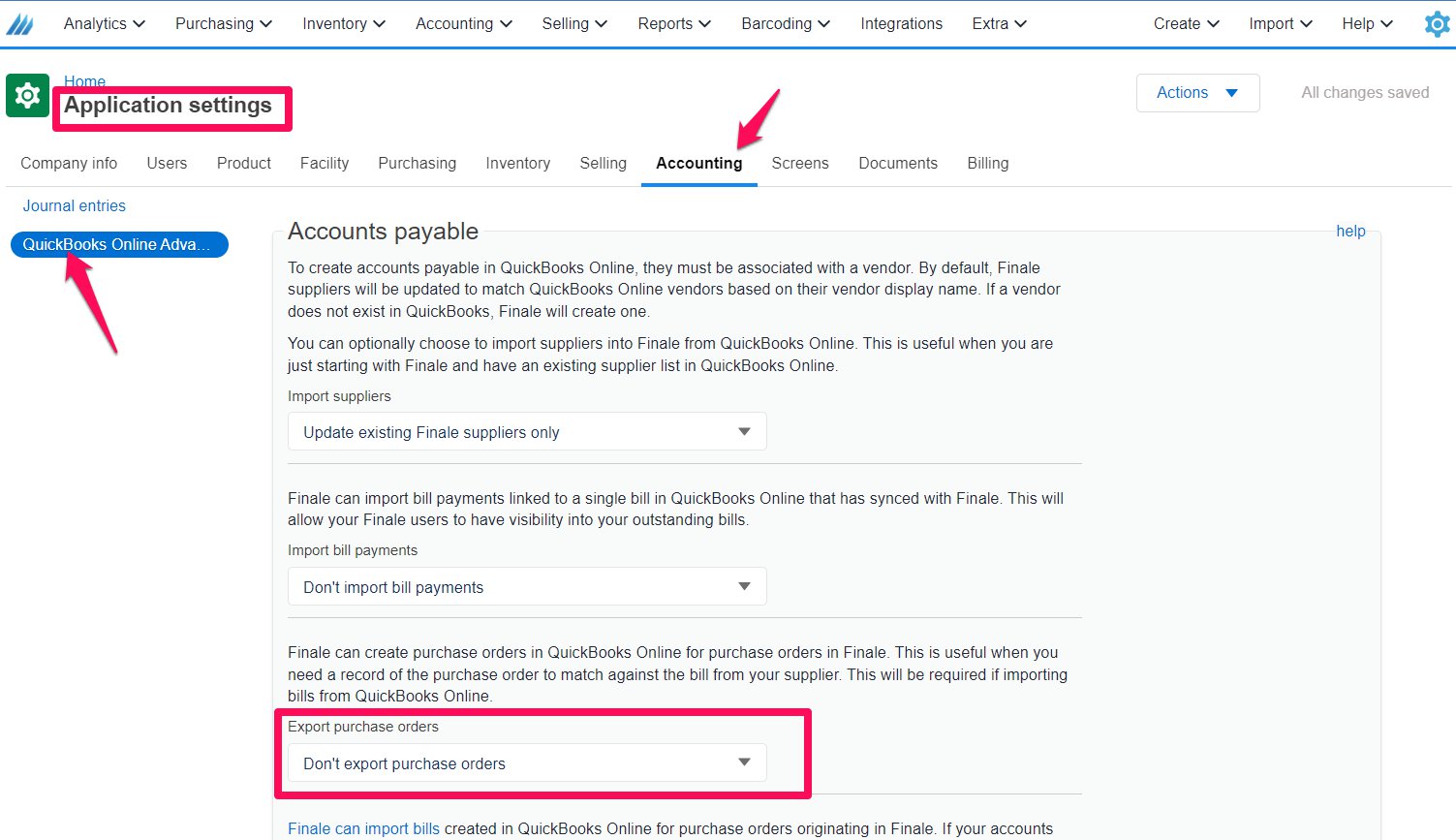Click the Finale logo icon
The width and height of the screenshot is (1456, 840).
[x=20, y=24]
